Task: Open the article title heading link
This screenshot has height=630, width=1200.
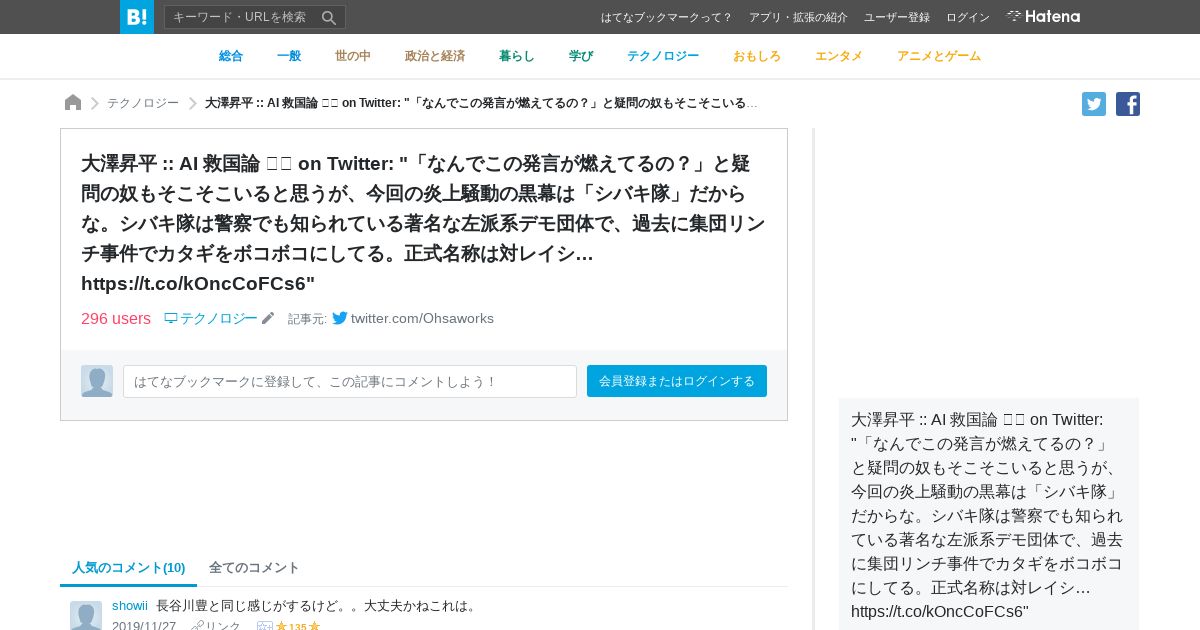Action: 423,223
